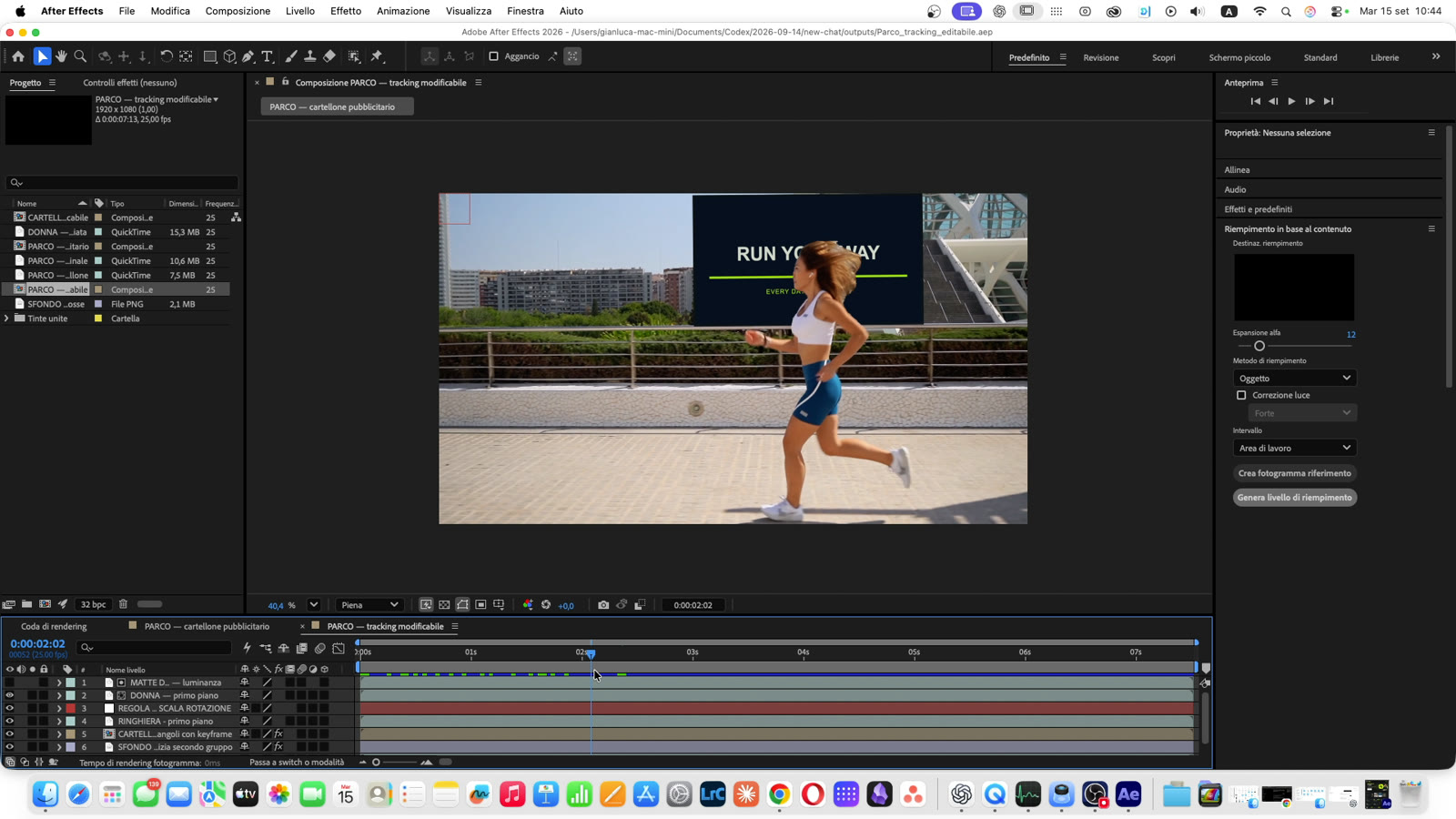Hide the RINGHIERA - primo piano layer

[x=10, y=721]
